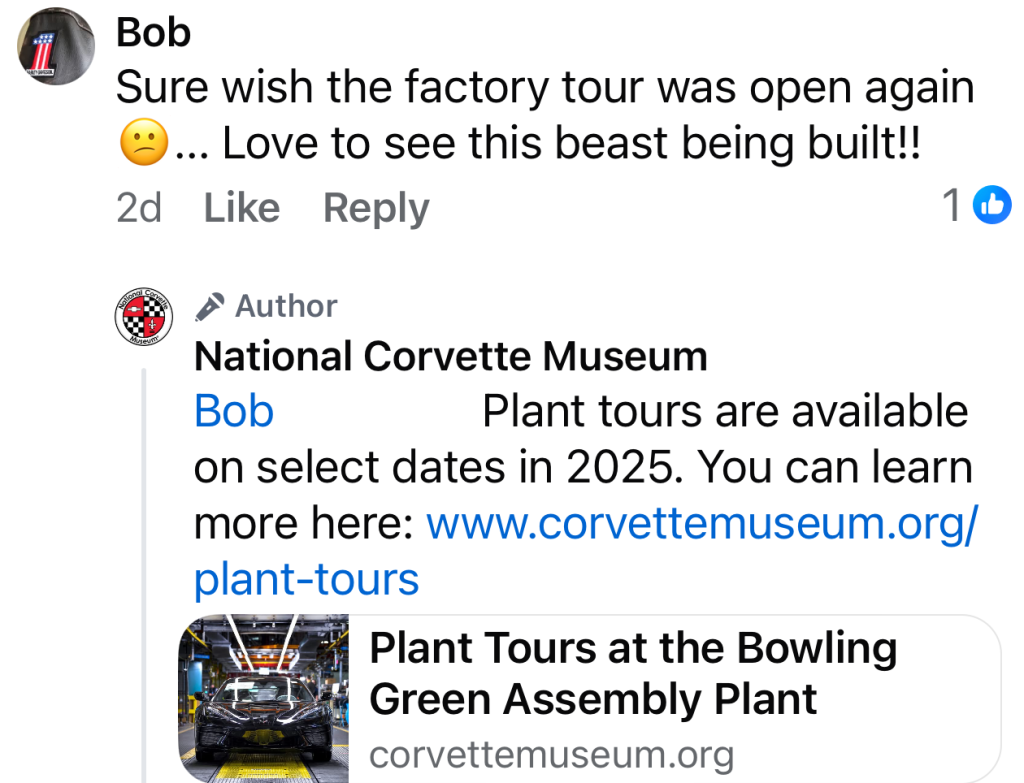Tap the confused face emoji in comment

tap(142, 146)
